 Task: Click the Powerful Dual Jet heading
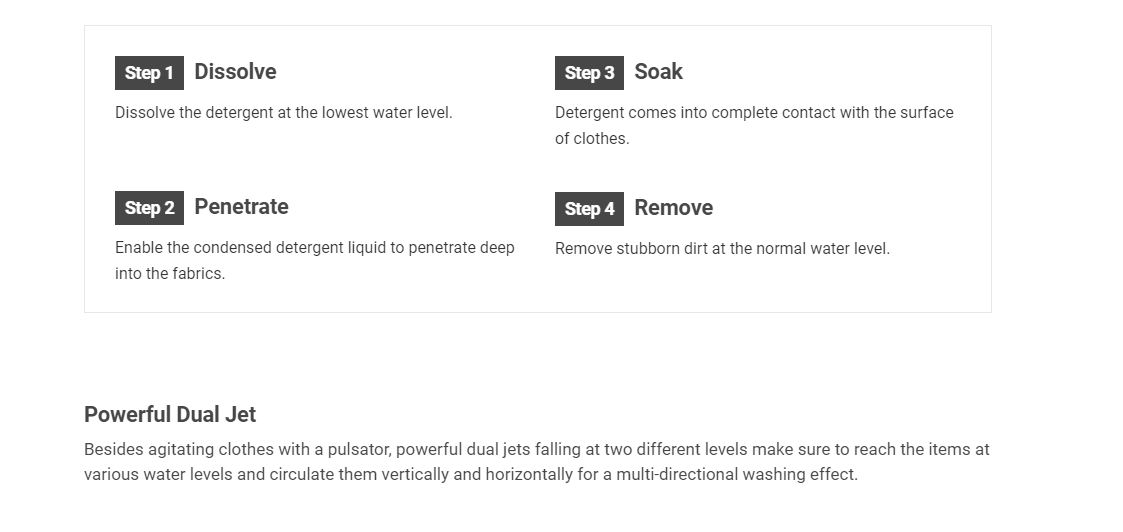click(x=170, y=415)
